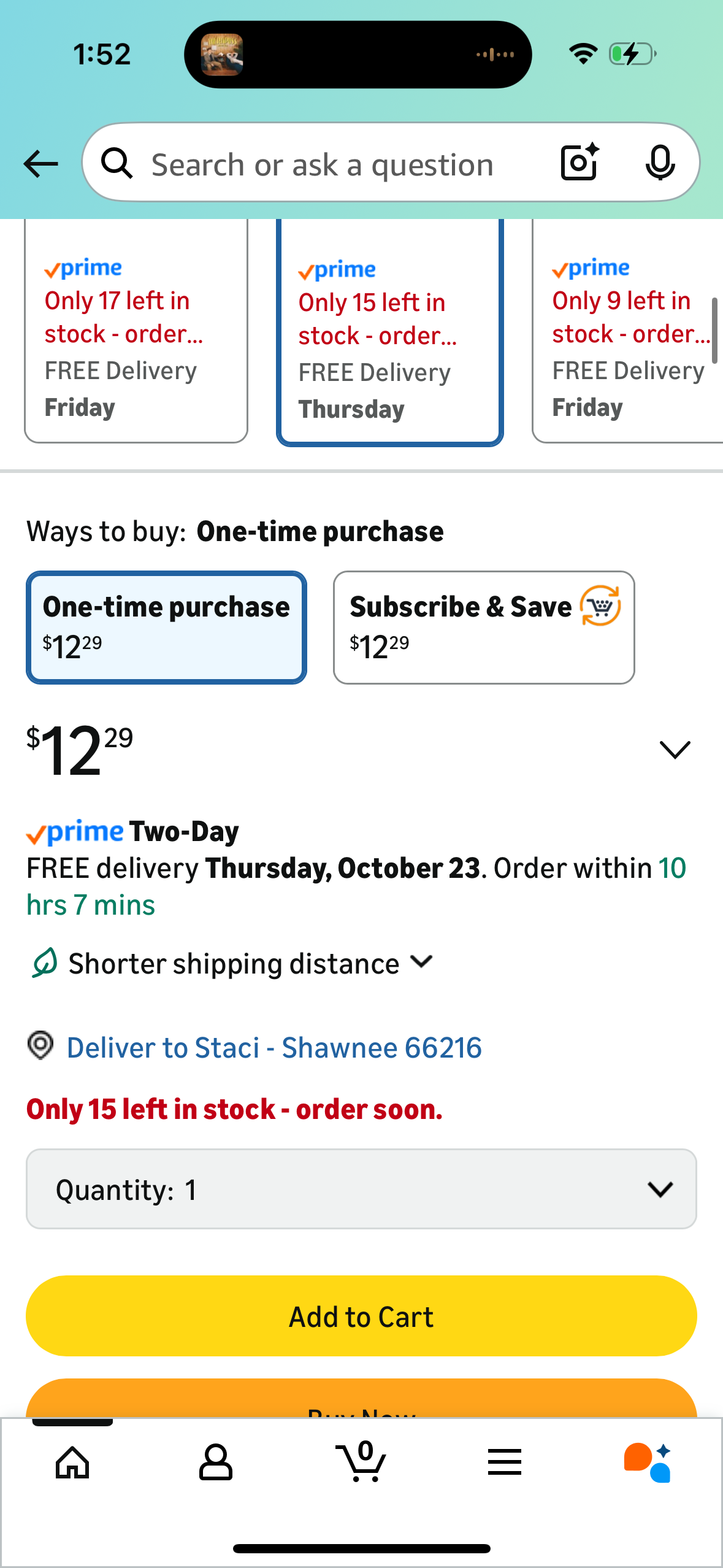Tap the microphone voice search icon
This screenshot has width=723, height=1568.
click(x=660, y=163)
